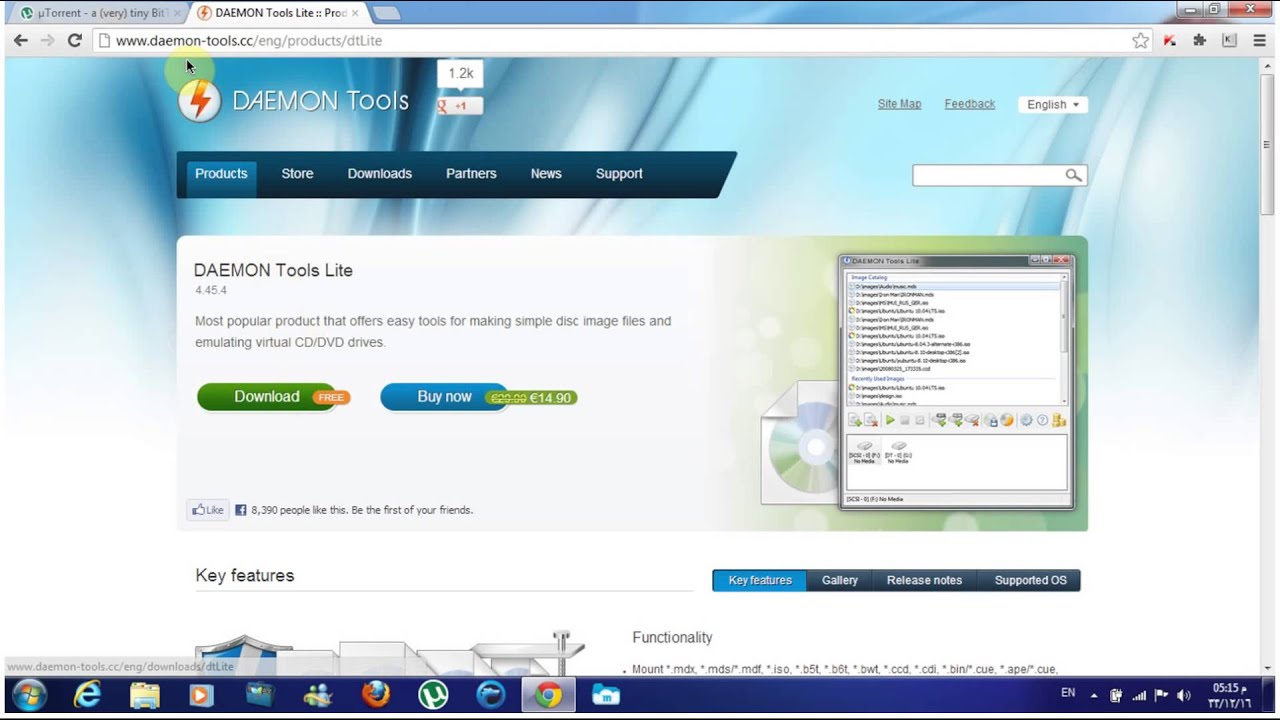Open the Feedback link
This screenshot has width=1280, height=720.
click(970, 104)
